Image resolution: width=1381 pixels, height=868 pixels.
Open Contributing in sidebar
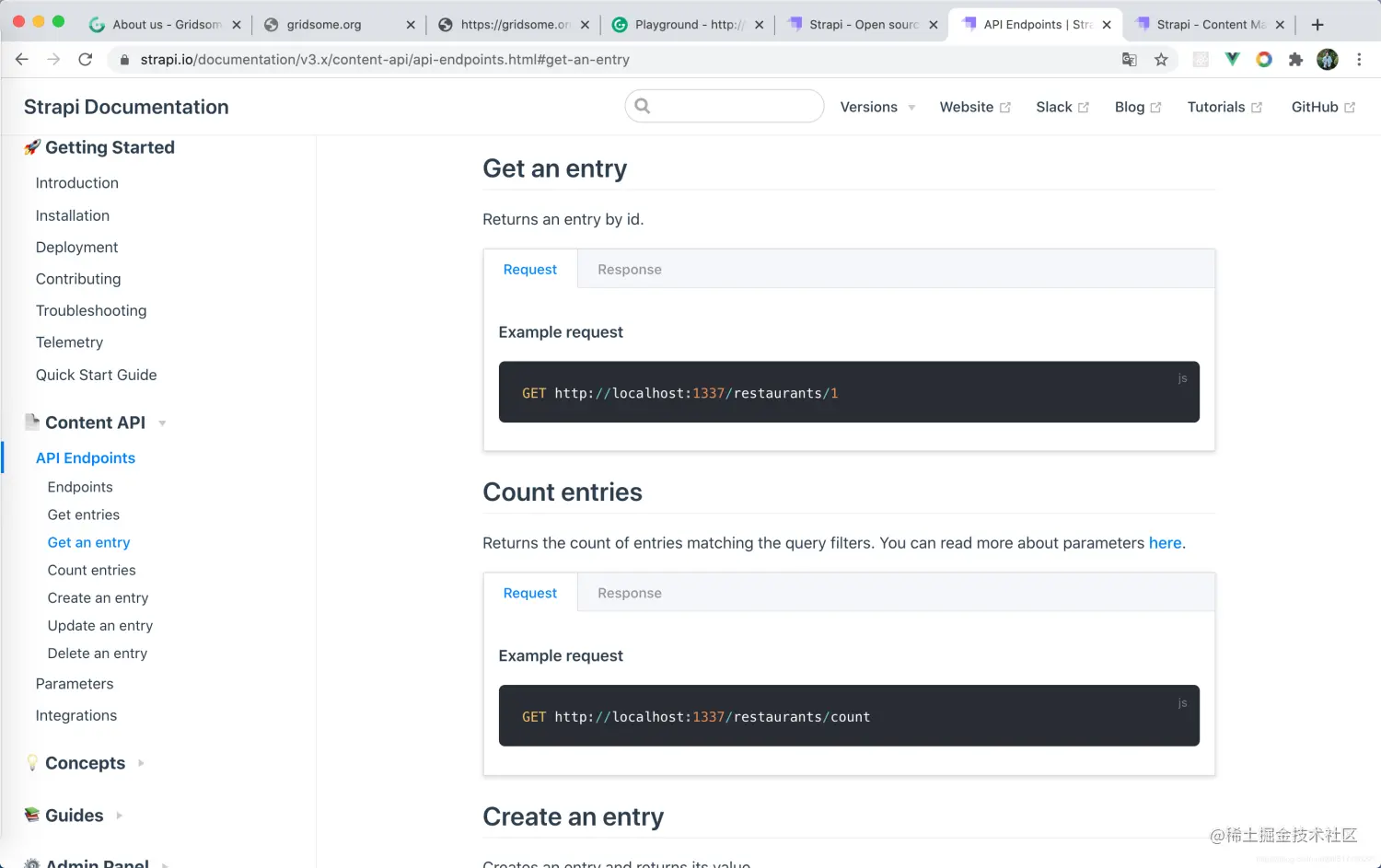pyautogui.click(x=78, y=279)
